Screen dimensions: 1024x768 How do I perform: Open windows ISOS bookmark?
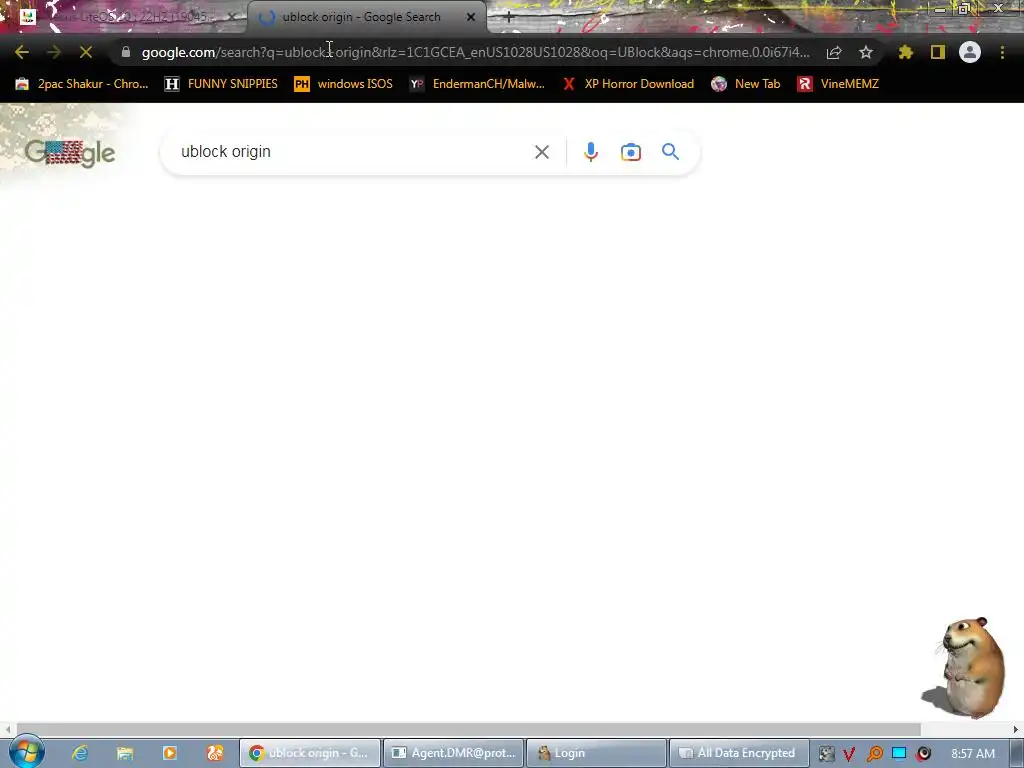pos(344,84)
